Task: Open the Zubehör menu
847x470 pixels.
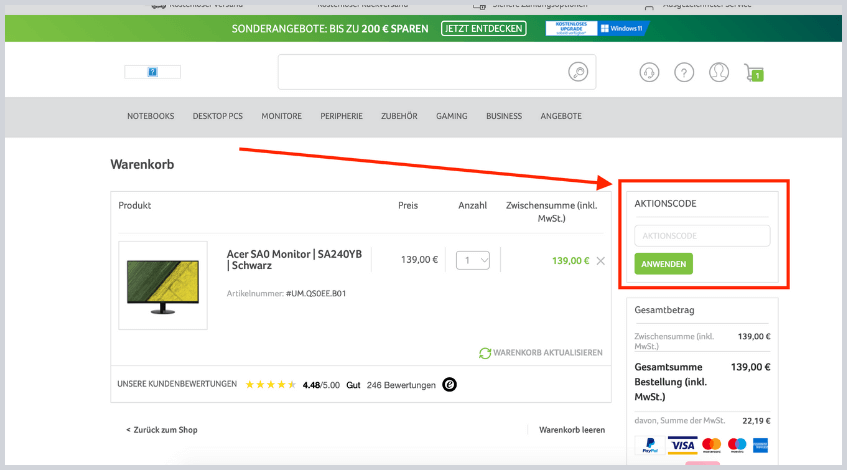Action: tap(399, 116)
